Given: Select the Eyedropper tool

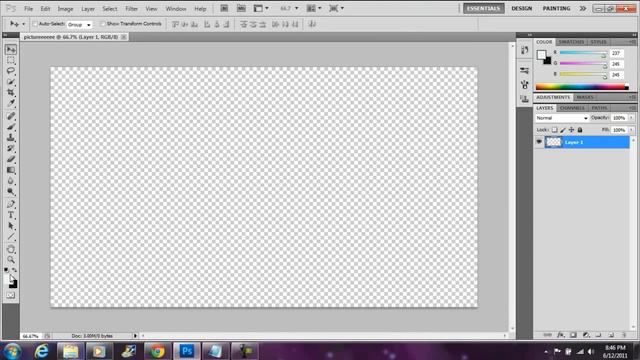Looking at the screenshot, I should [x=11, y=103].
